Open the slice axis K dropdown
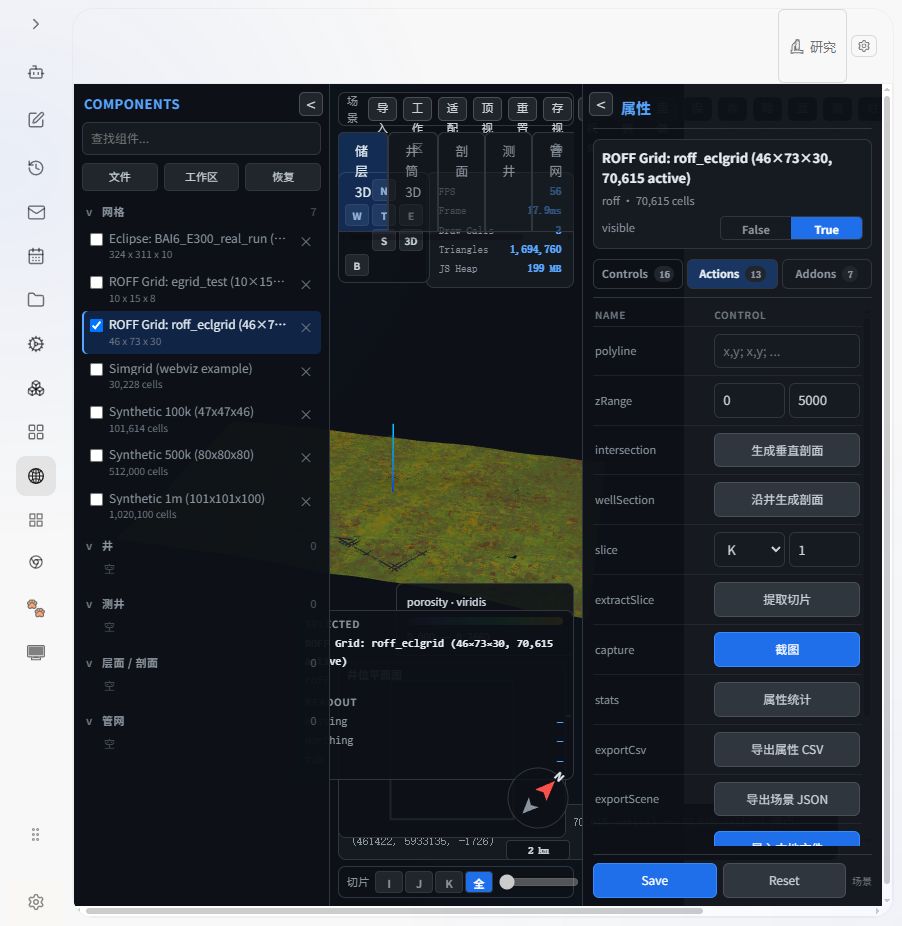 click(749, 550)
